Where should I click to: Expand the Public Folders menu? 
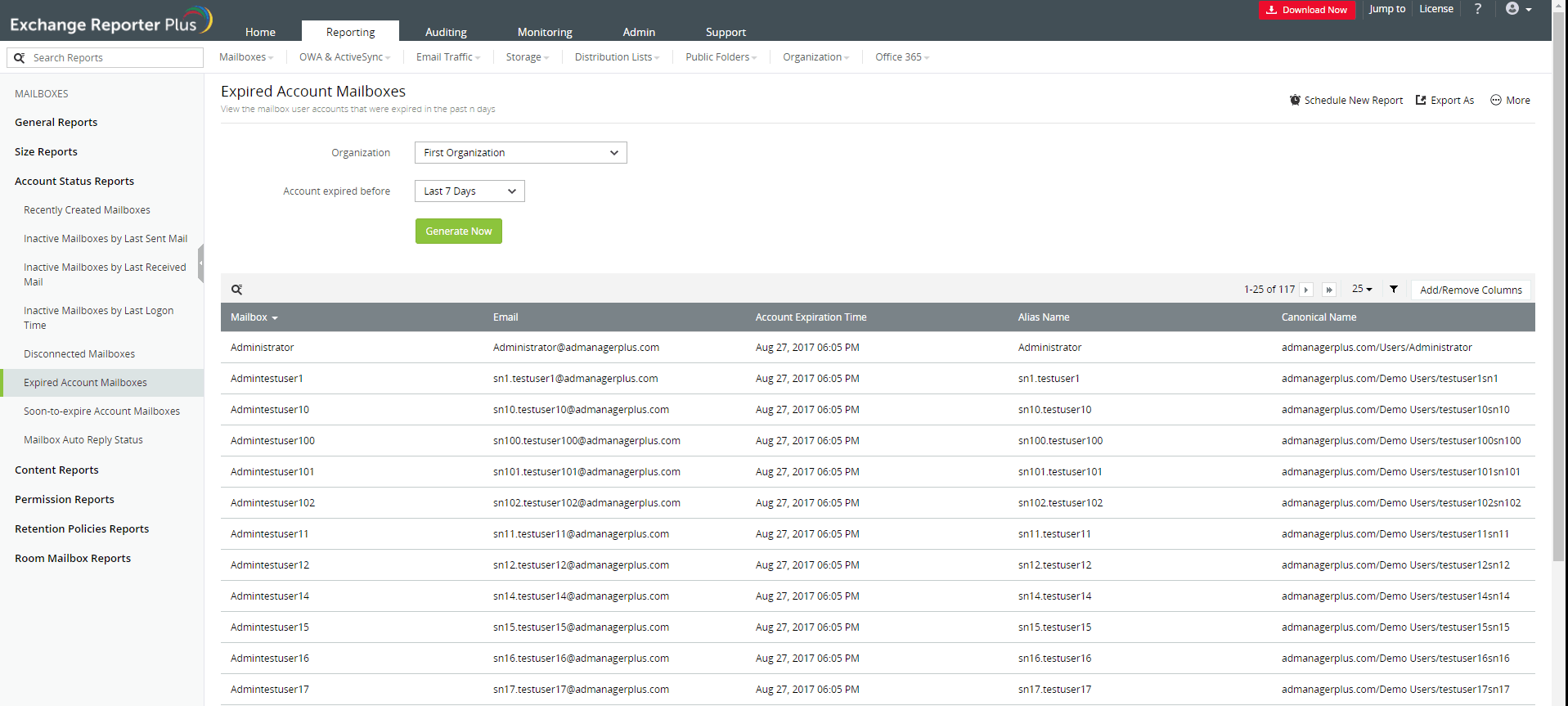[x=721, y=57]
